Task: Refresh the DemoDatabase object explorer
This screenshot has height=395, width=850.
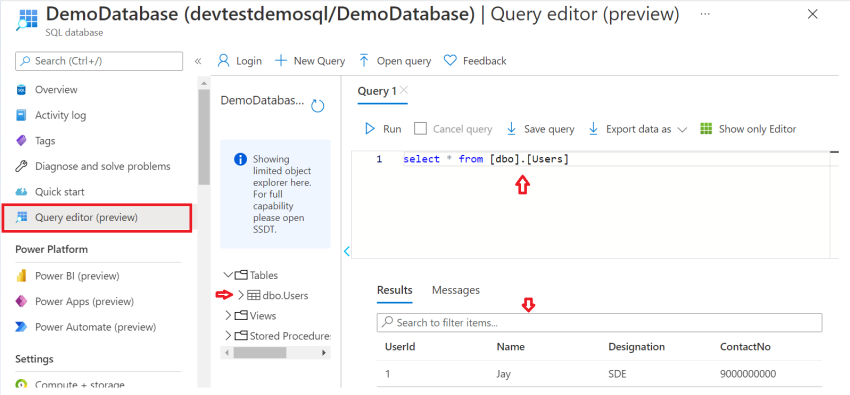Action: pyautogui.click(x=318, y=106)
